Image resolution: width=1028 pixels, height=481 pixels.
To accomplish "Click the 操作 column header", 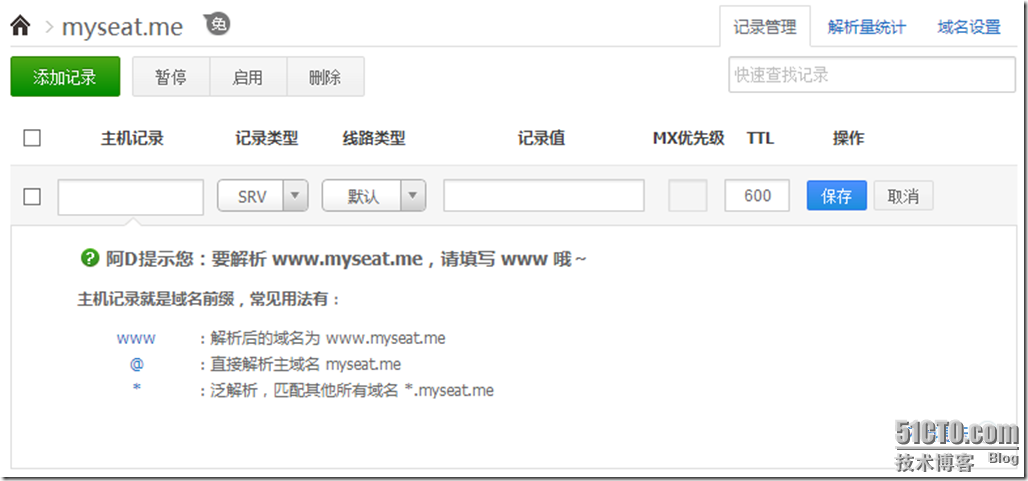I will point(848,138).
